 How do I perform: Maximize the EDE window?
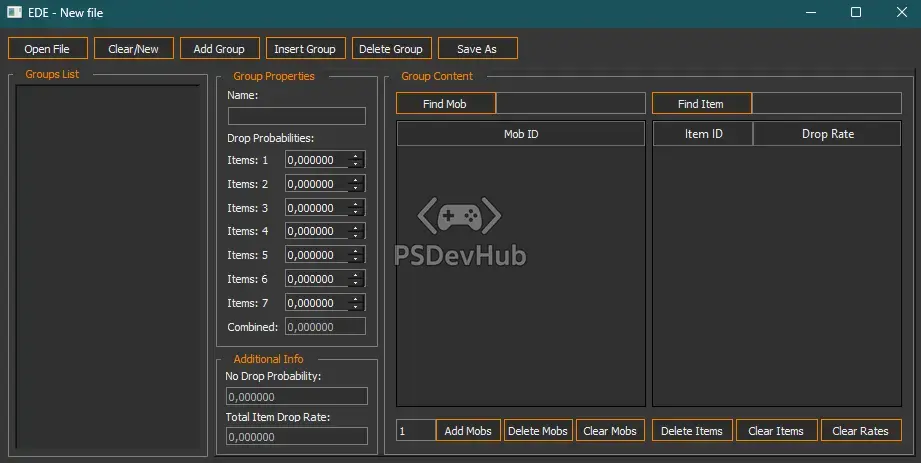[x=856, y=12]
